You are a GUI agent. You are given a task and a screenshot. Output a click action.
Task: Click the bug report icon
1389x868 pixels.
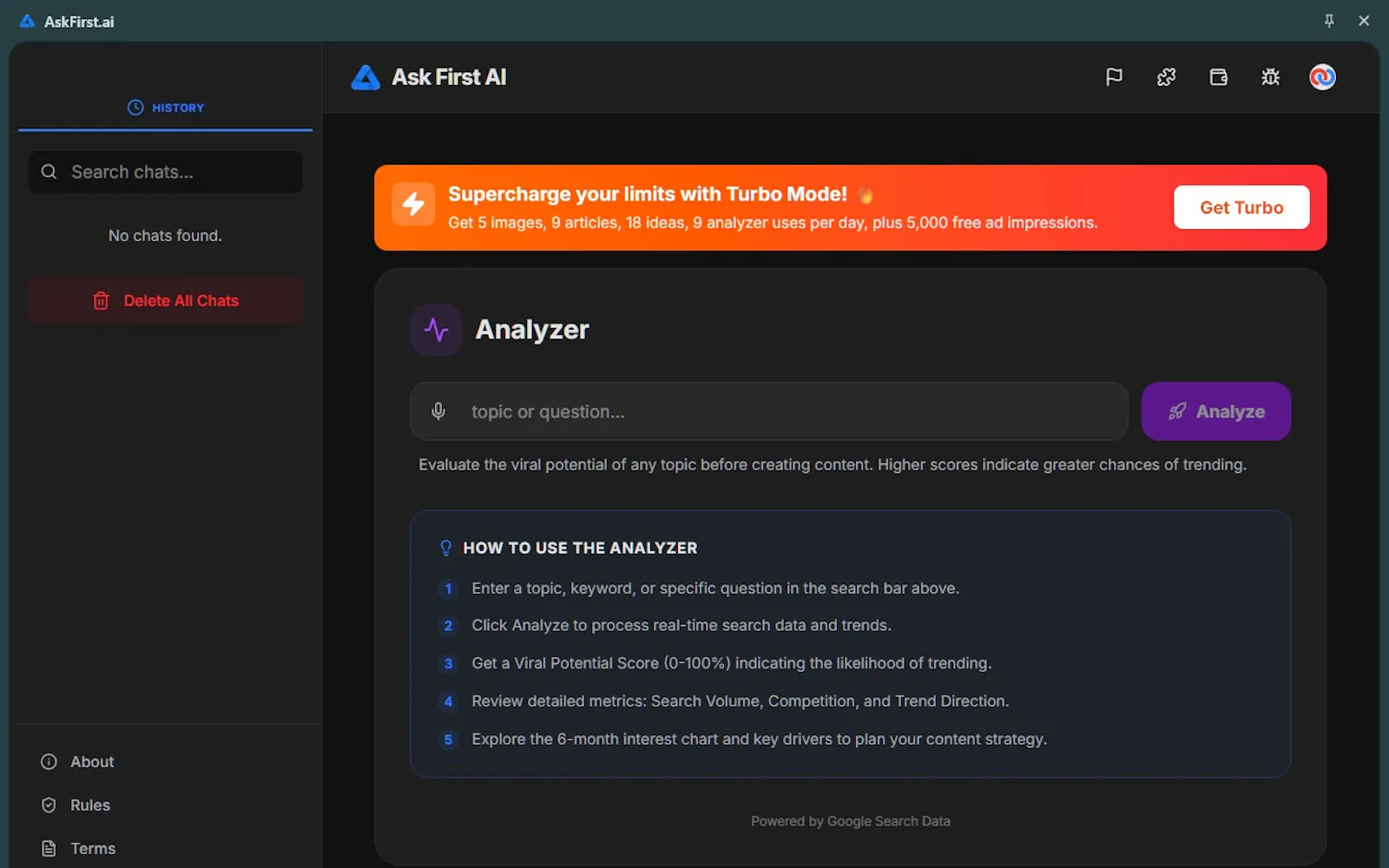[x=1270, y=77]
